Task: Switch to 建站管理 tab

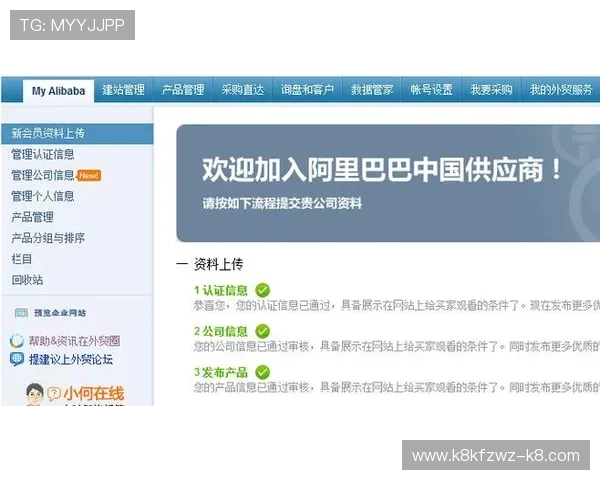Action: [123, 90]
